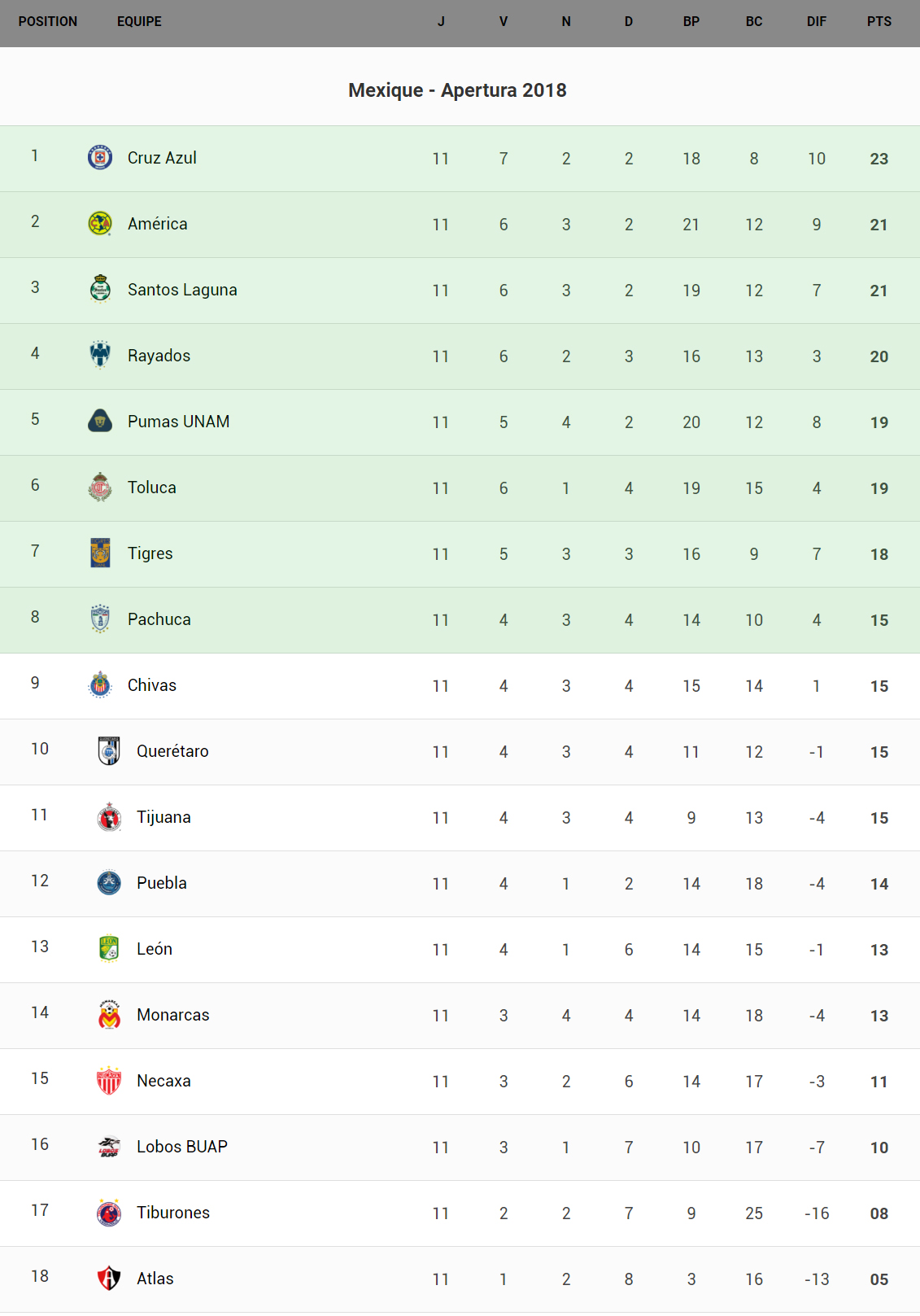The image size is (920, 1316).
Task: Select the DIF column header
Action: tap(816, 22)
